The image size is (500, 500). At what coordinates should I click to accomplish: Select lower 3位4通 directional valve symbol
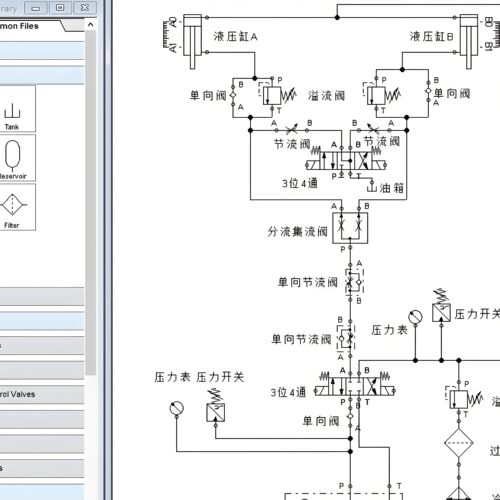point(355,386)
